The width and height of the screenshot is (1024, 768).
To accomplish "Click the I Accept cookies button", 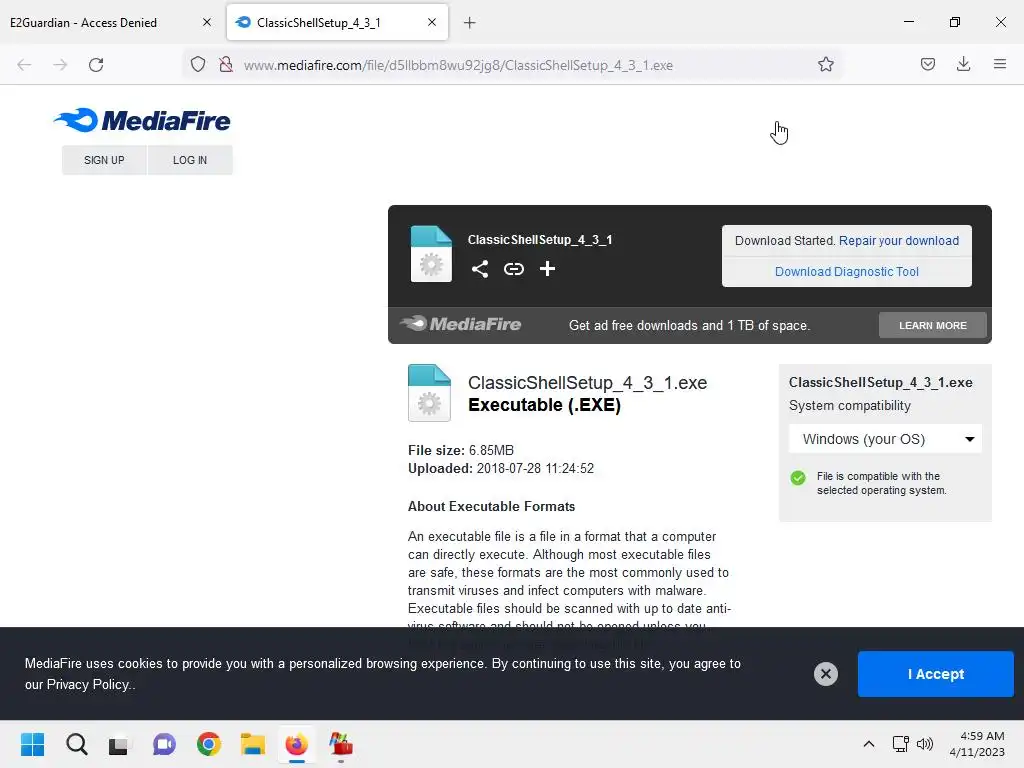I will coord(935,674).
